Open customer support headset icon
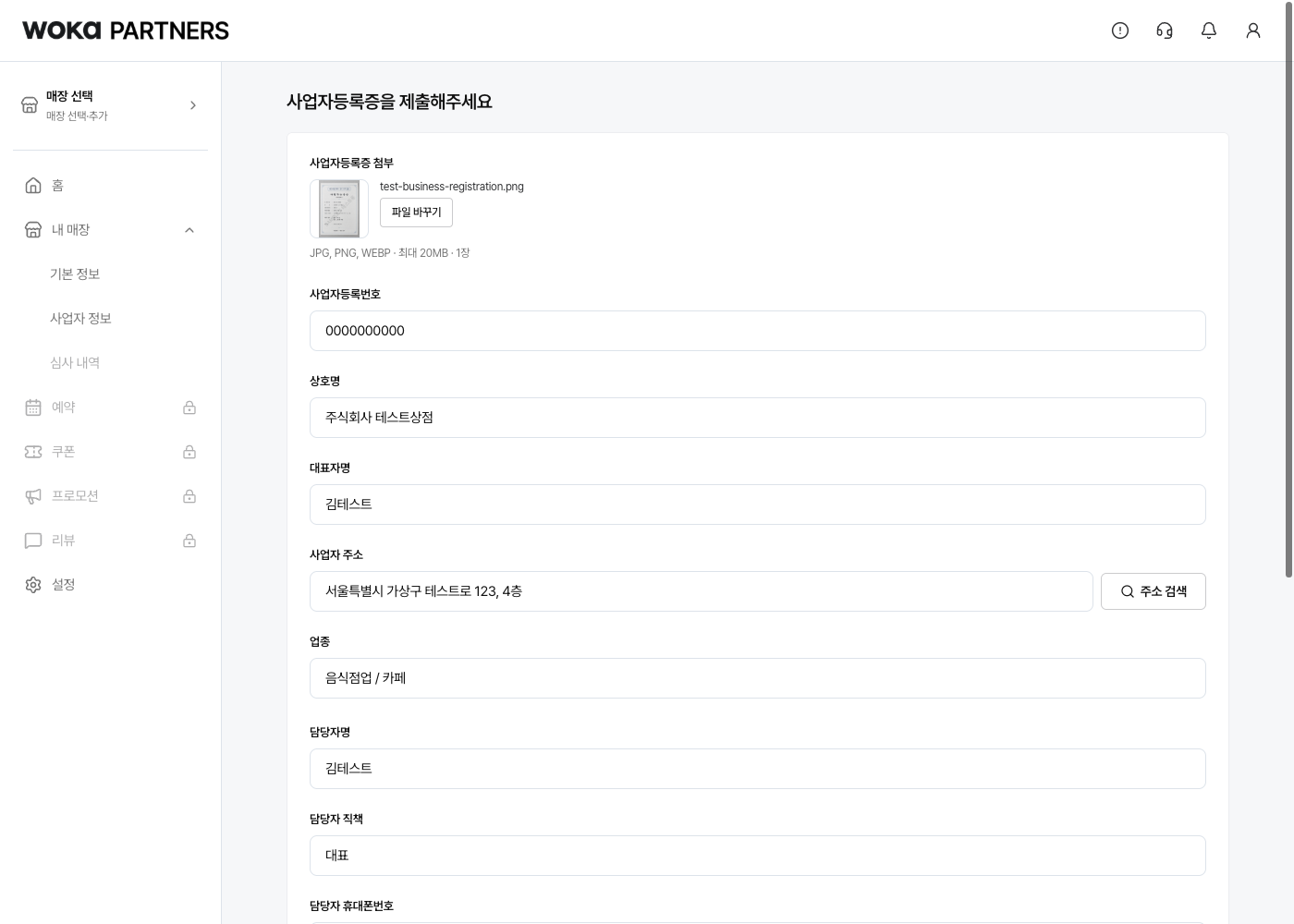Viewport: 1294px width, 924px height. pyautogui.click(x=1165, y=30)
